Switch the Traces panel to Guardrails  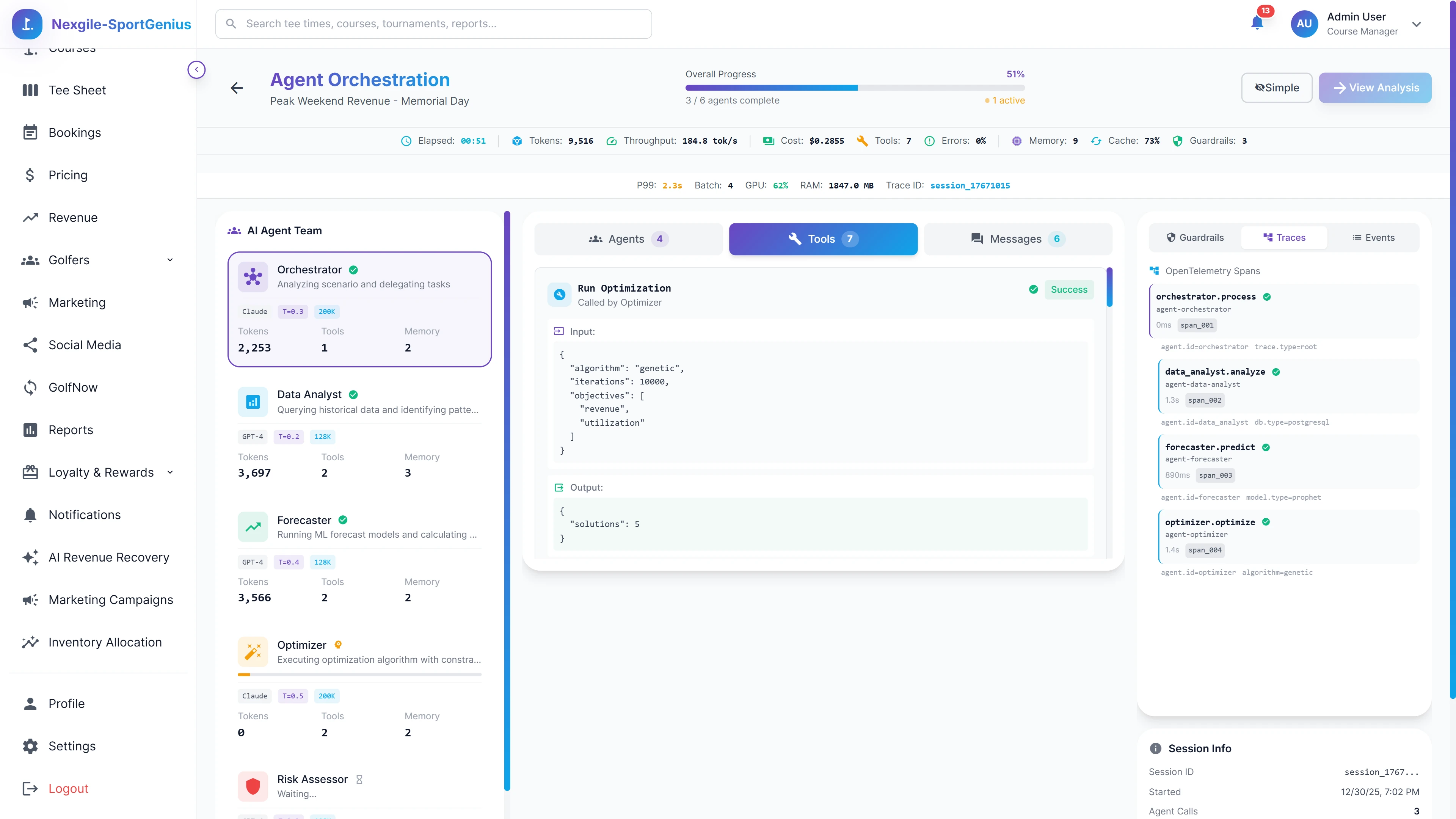point(1196,237)
